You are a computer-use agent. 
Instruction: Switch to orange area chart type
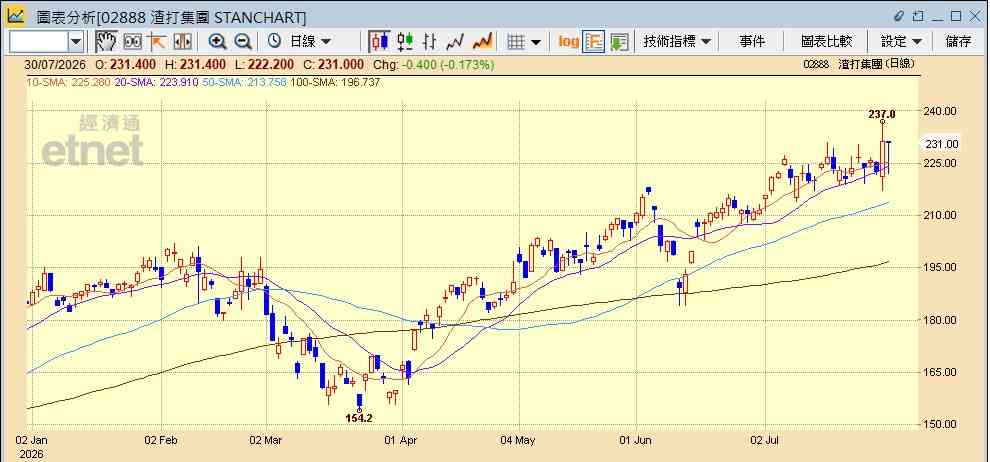(x=482, y=42)
